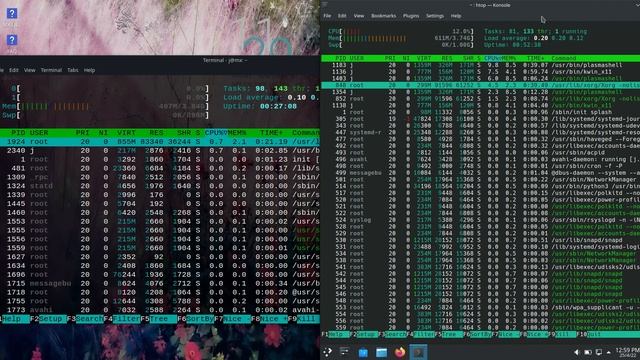
Task: Open the File menu in Konsole
Action: pos(327,16)
